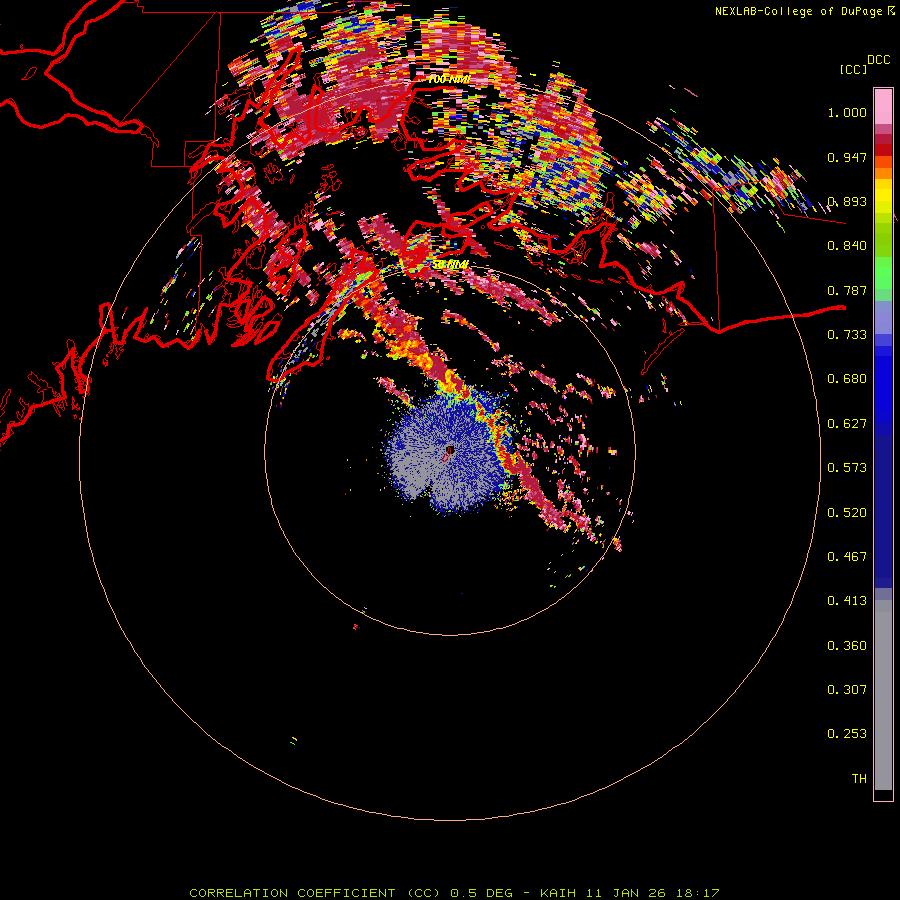Click the lavender swatch beside 0.733
Viewport: 900px width, 900px height.
[x=883, y=317]
